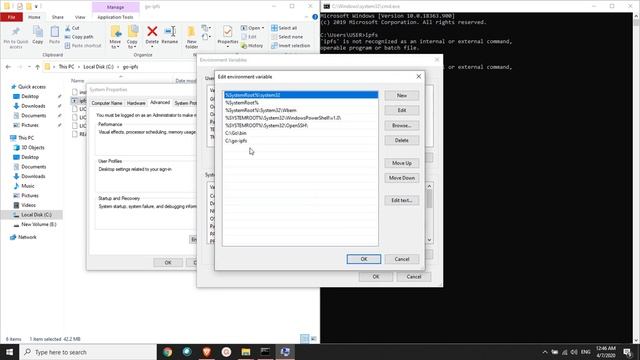Image resolution: width=640 pixels, height=360 pixels.
Task: Click the Browse... button
Action: (402, 125)
